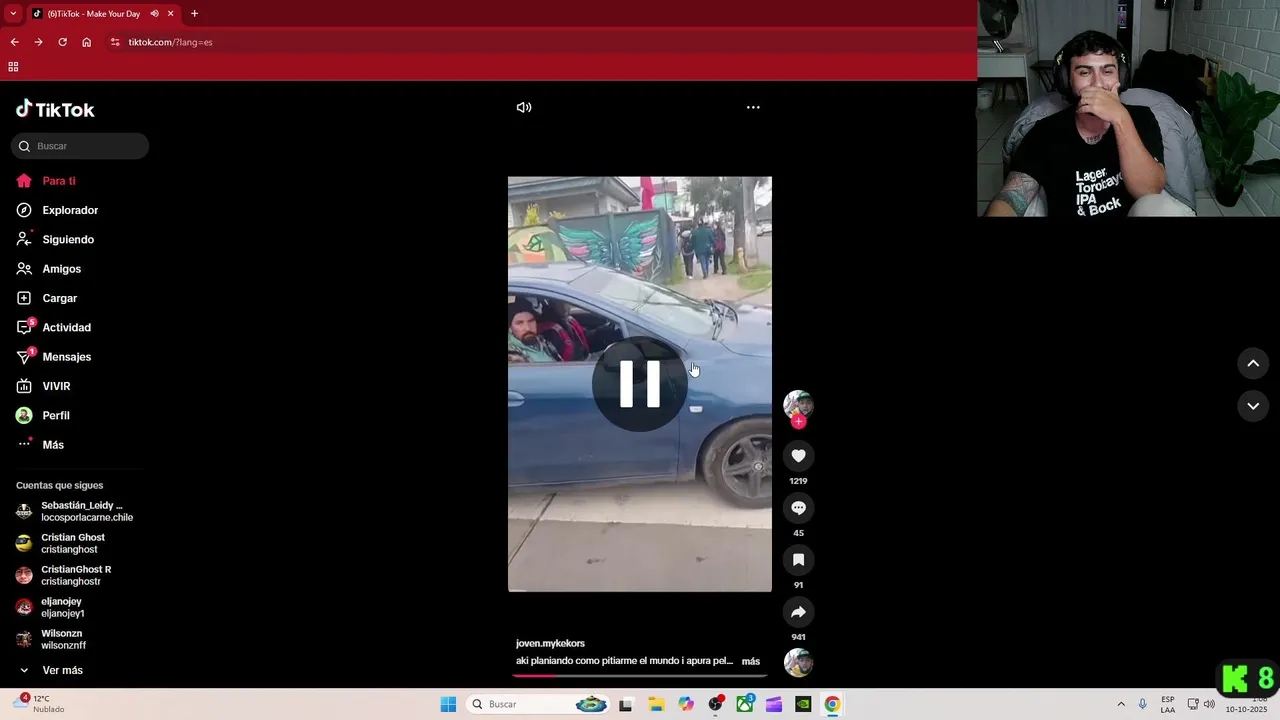Viewport: 1280px width, 720px height.
Task: Open Copilot from taskbar
Action: (686, 704)
